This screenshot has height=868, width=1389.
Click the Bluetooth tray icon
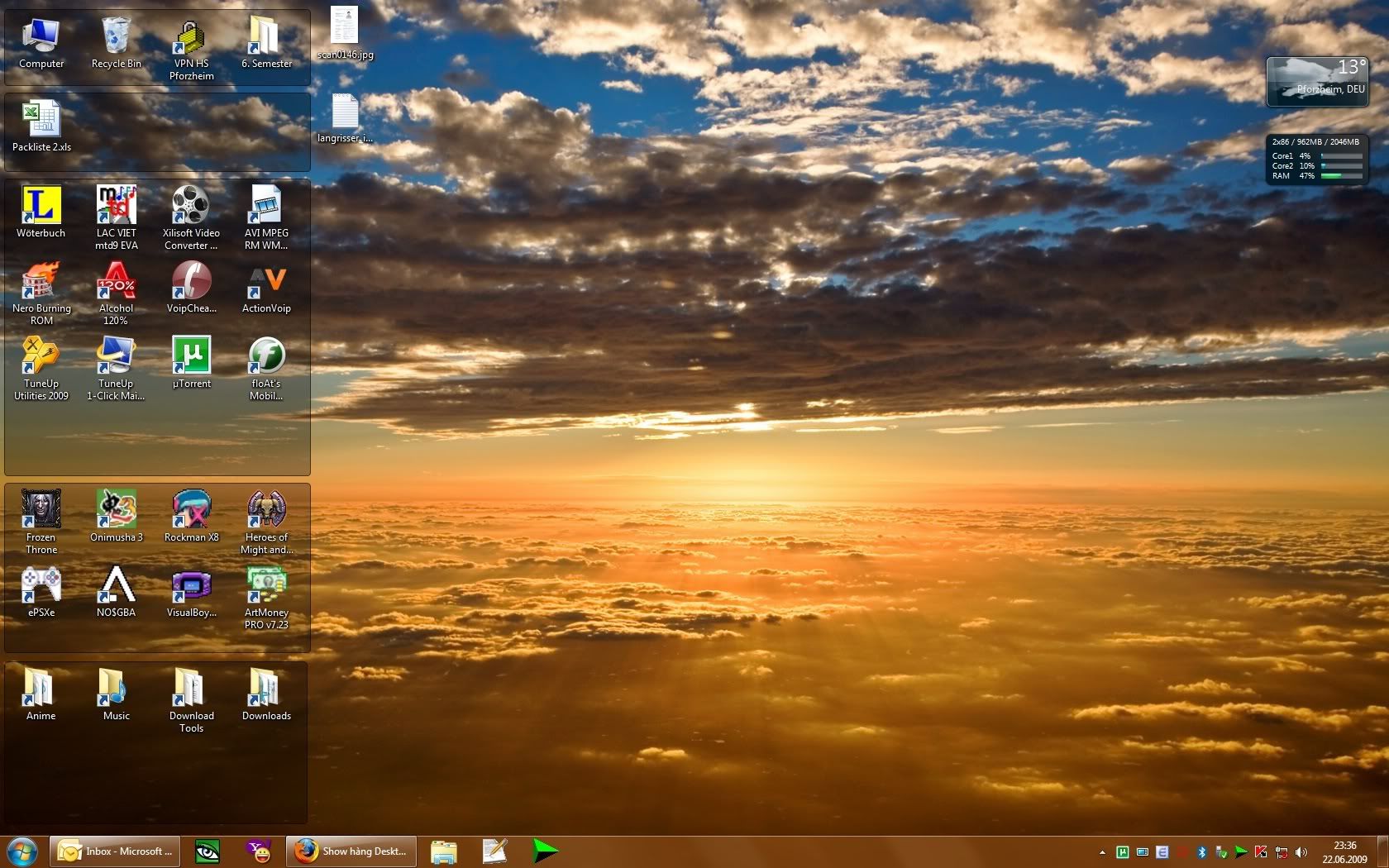pyautogui.click(x=1201, y=852)
